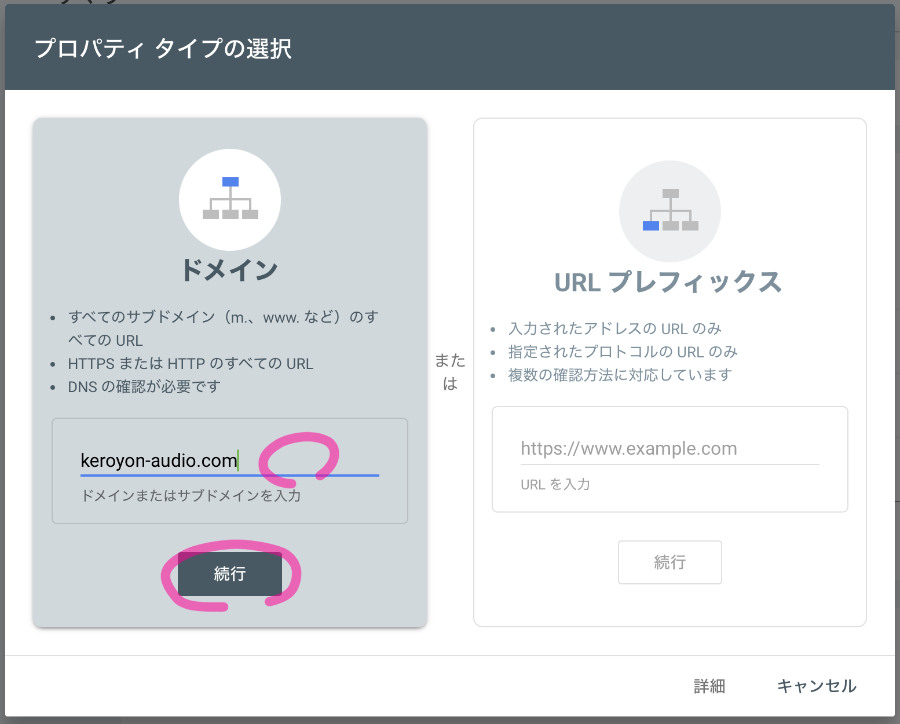
Task: Select the URL プレフィックス property type heading
Action: (668, 282)
